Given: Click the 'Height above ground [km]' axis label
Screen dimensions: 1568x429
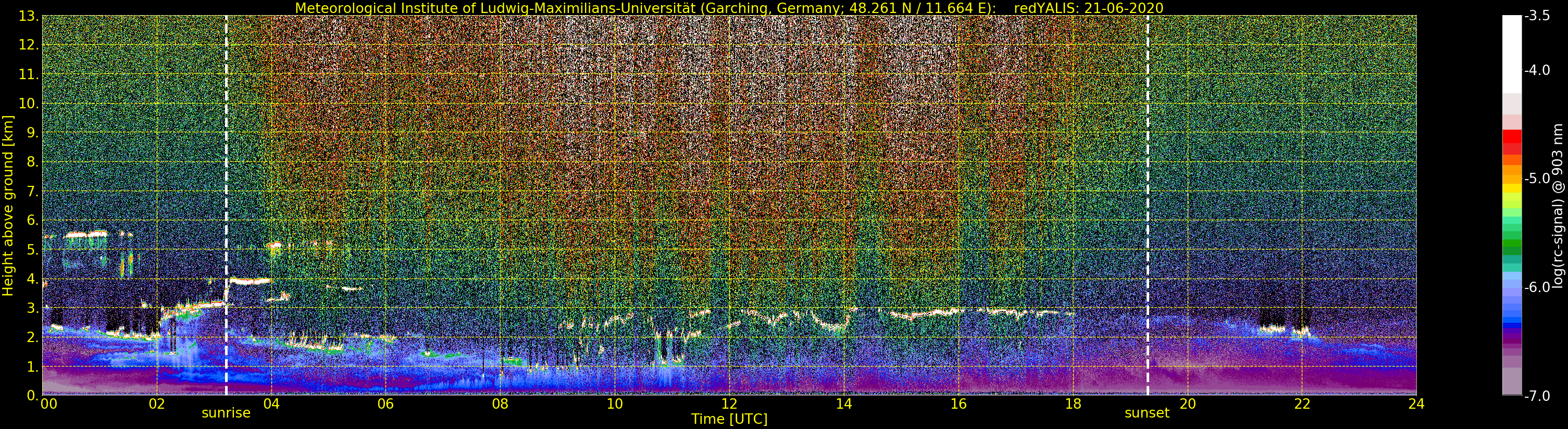Looking at the screenshot, I should pos(8,205).
